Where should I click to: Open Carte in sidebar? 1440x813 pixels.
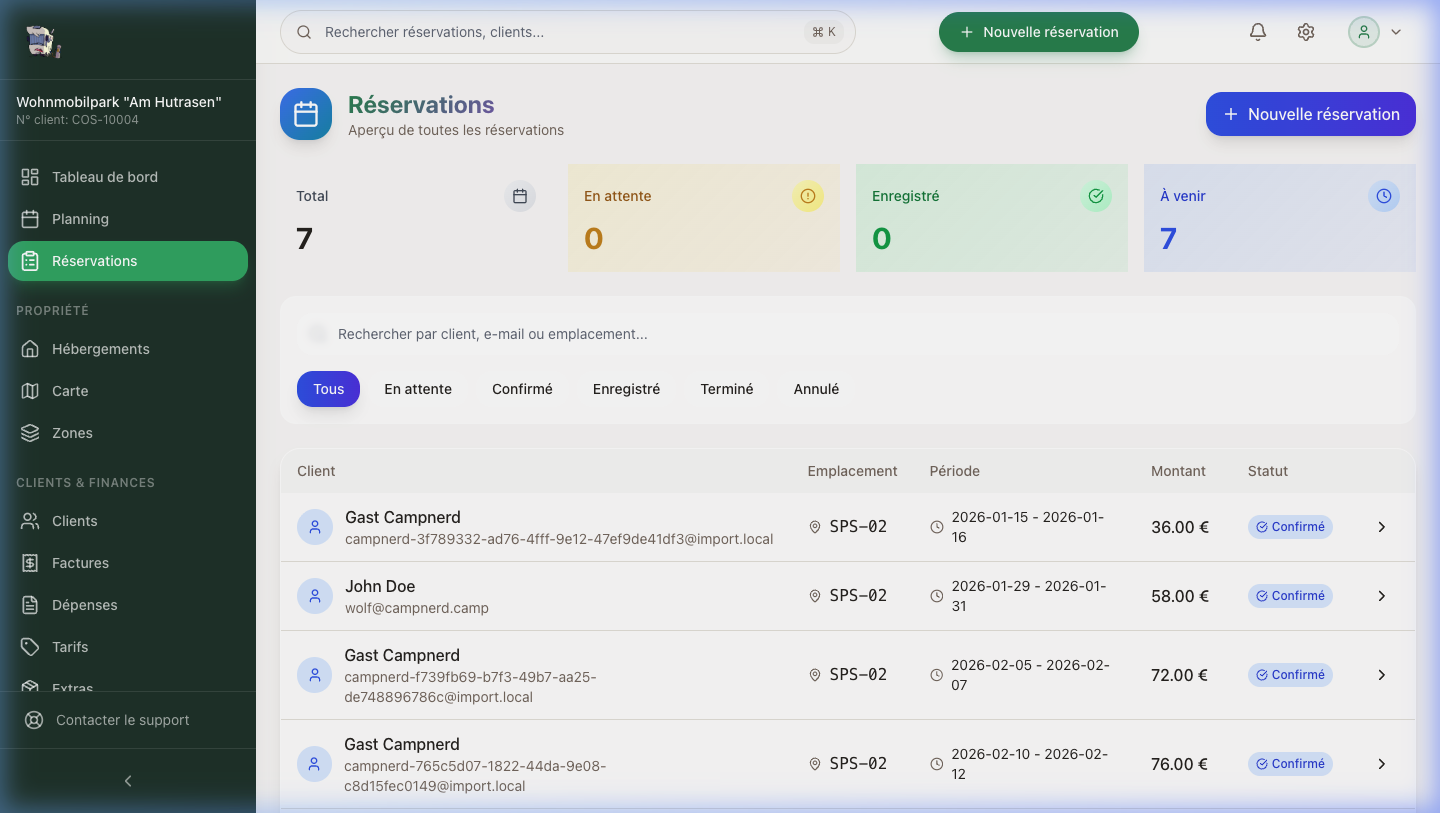[x=128, y=391]
